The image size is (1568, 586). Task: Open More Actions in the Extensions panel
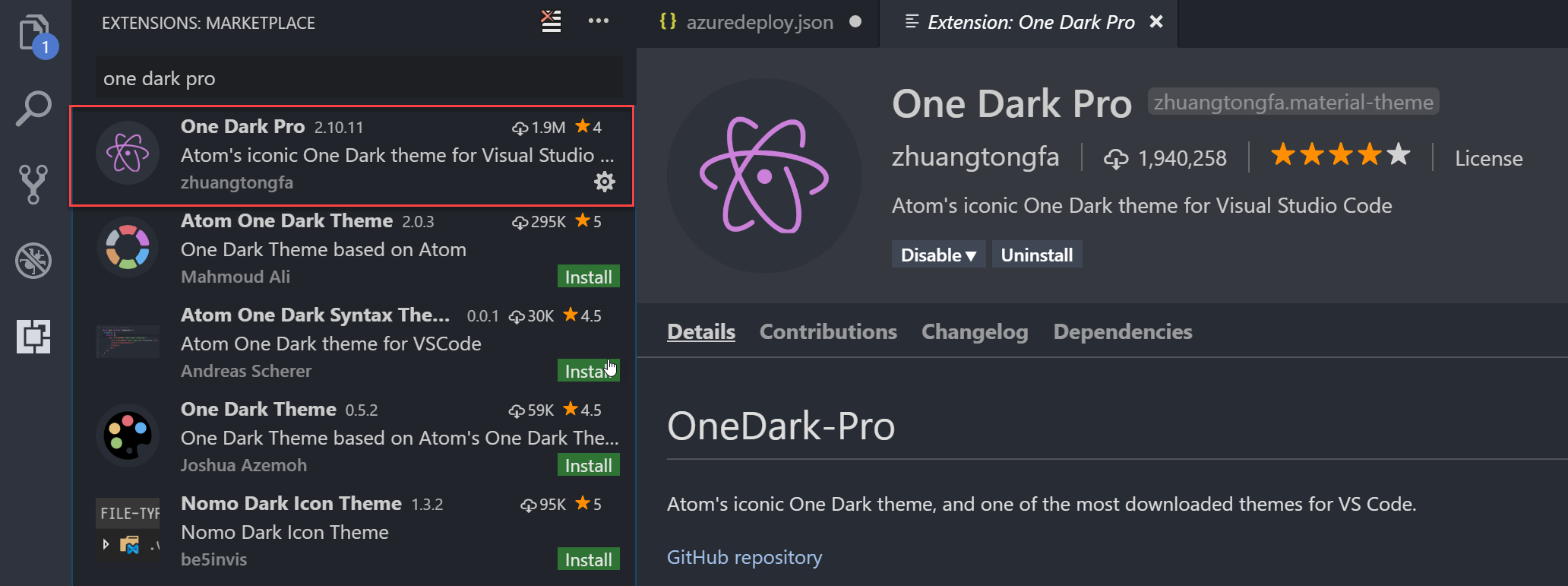[x=599, y=21]
